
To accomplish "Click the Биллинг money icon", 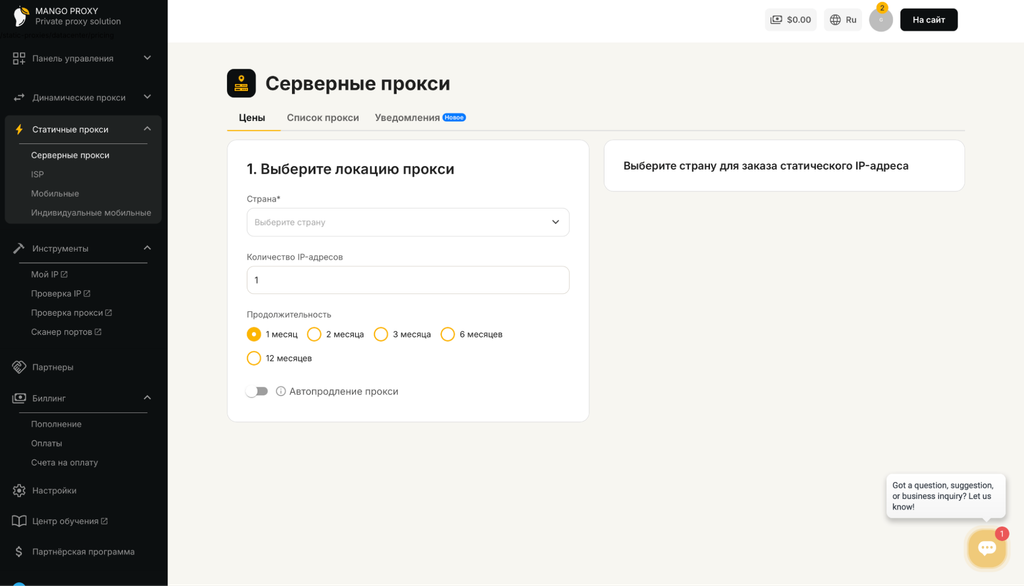I will tap(19, 398).
